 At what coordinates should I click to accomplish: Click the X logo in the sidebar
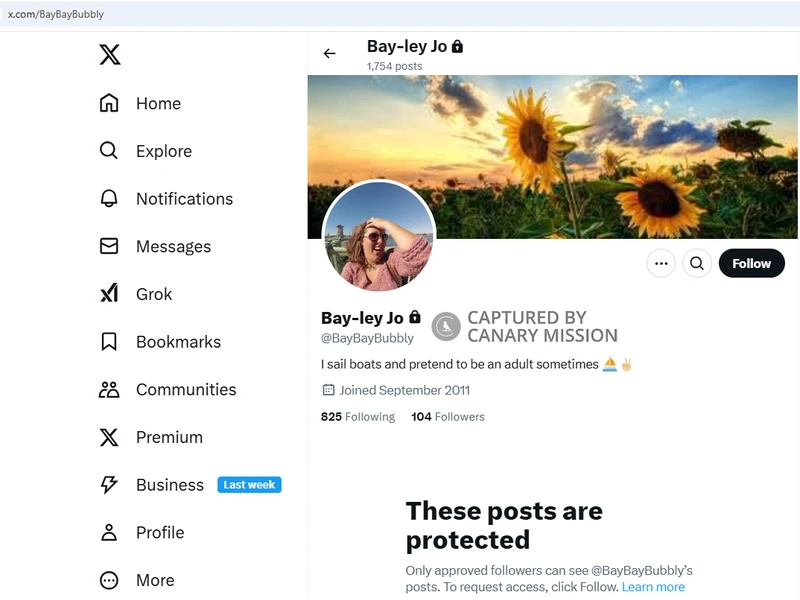click(x=110, y=55)
